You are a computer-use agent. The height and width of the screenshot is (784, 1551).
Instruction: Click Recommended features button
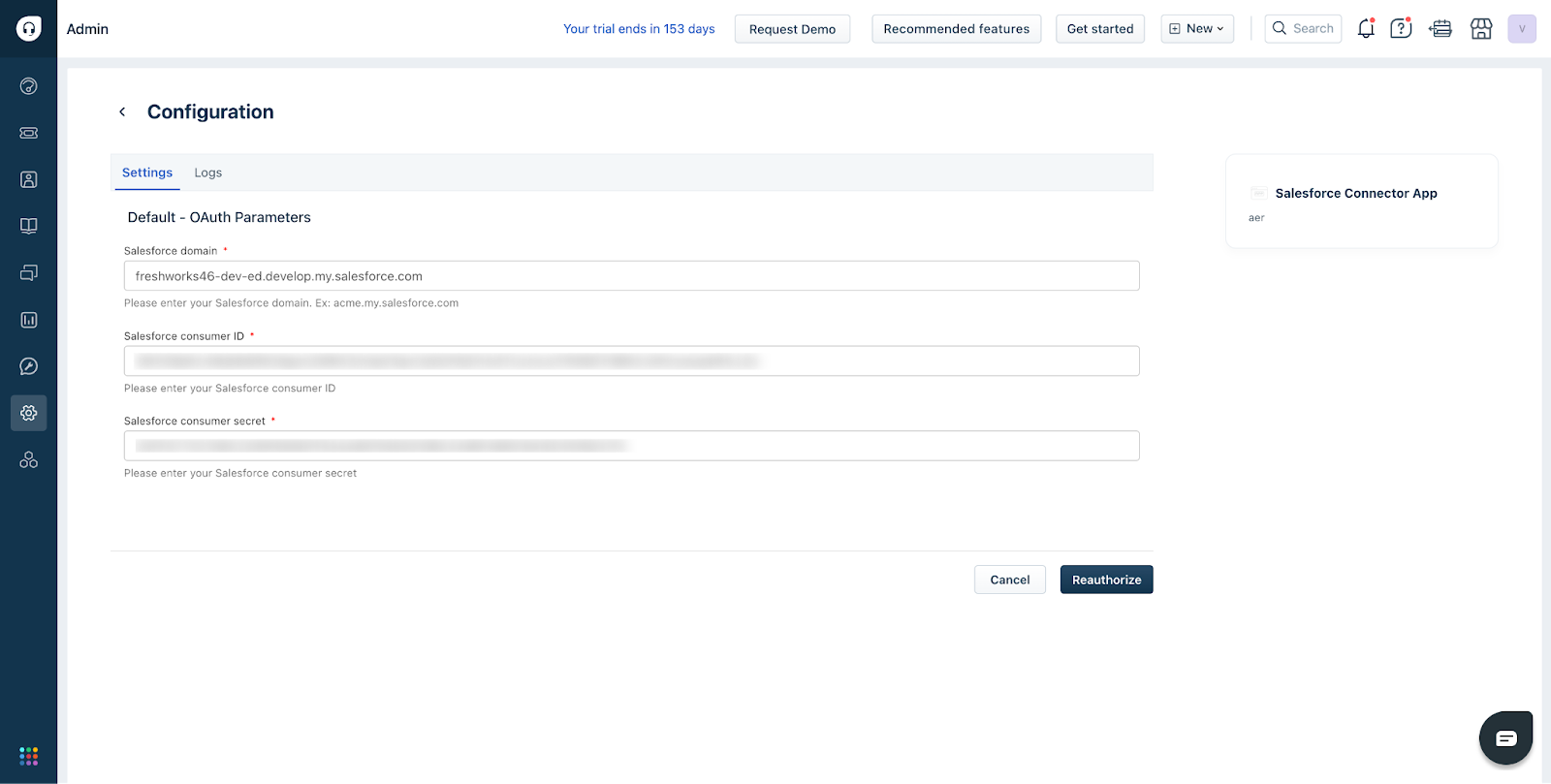(x=957, y=29)
